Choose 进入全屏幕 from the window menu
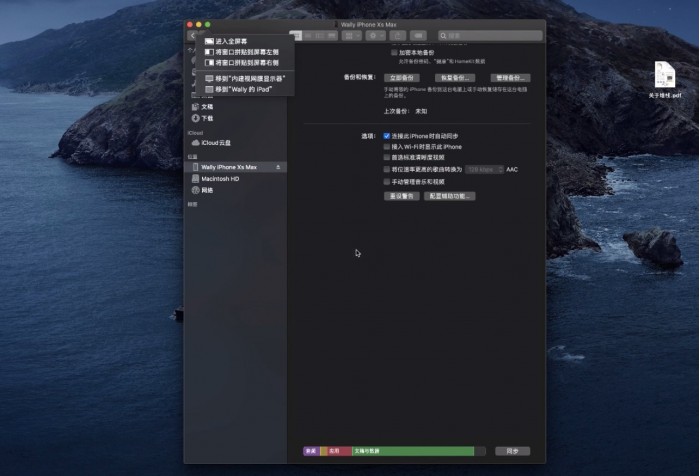The width and height of the screenshot is (700, 476). (245, 41)
